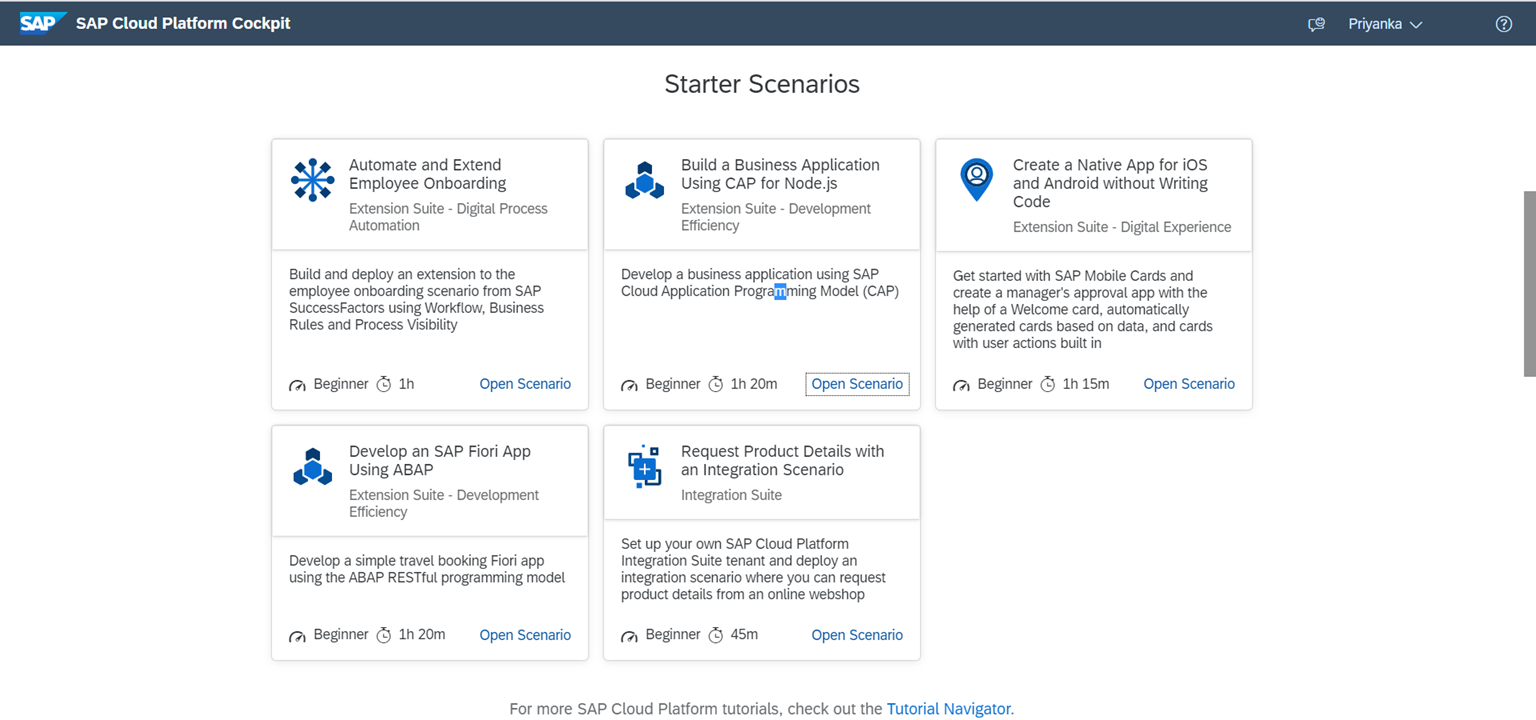The height and width of the screenshot is (720, 1536).
Task: Open Scenario for CAP Node.js application
Action: coord(857,384)
